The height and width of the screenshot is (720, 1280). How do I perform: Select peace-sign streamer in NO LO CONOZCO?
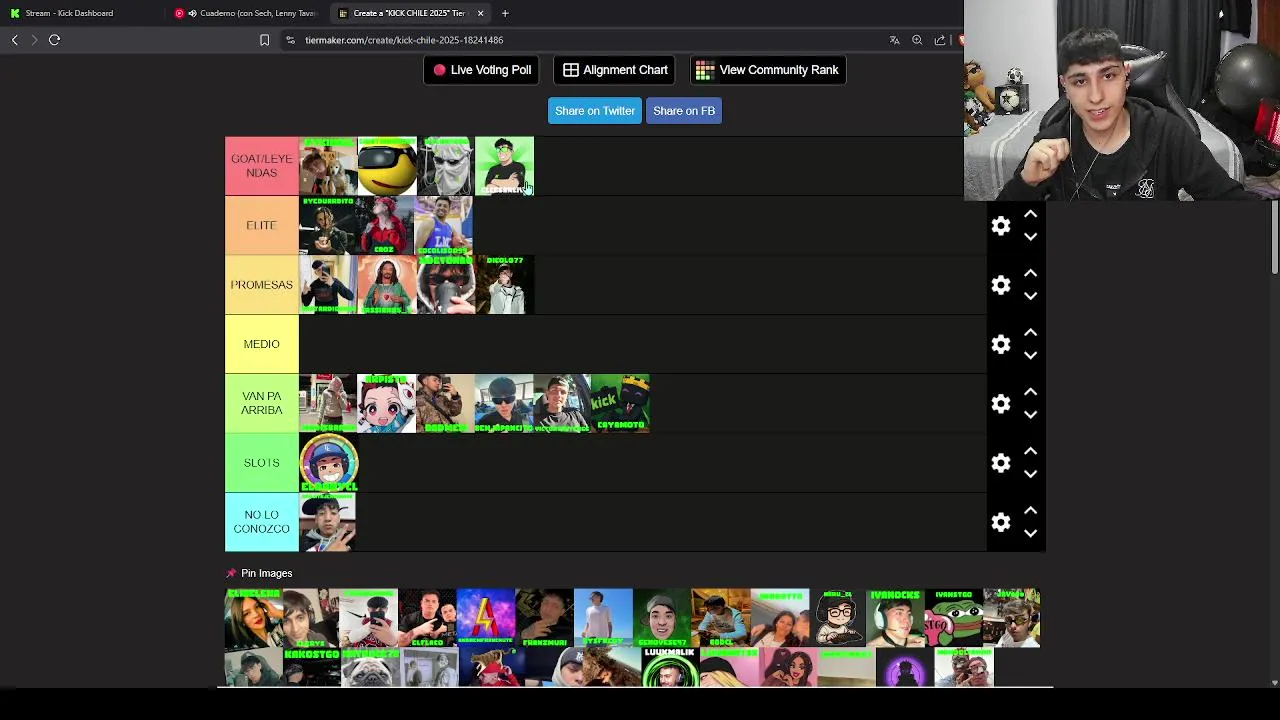(x=328, y=522)
